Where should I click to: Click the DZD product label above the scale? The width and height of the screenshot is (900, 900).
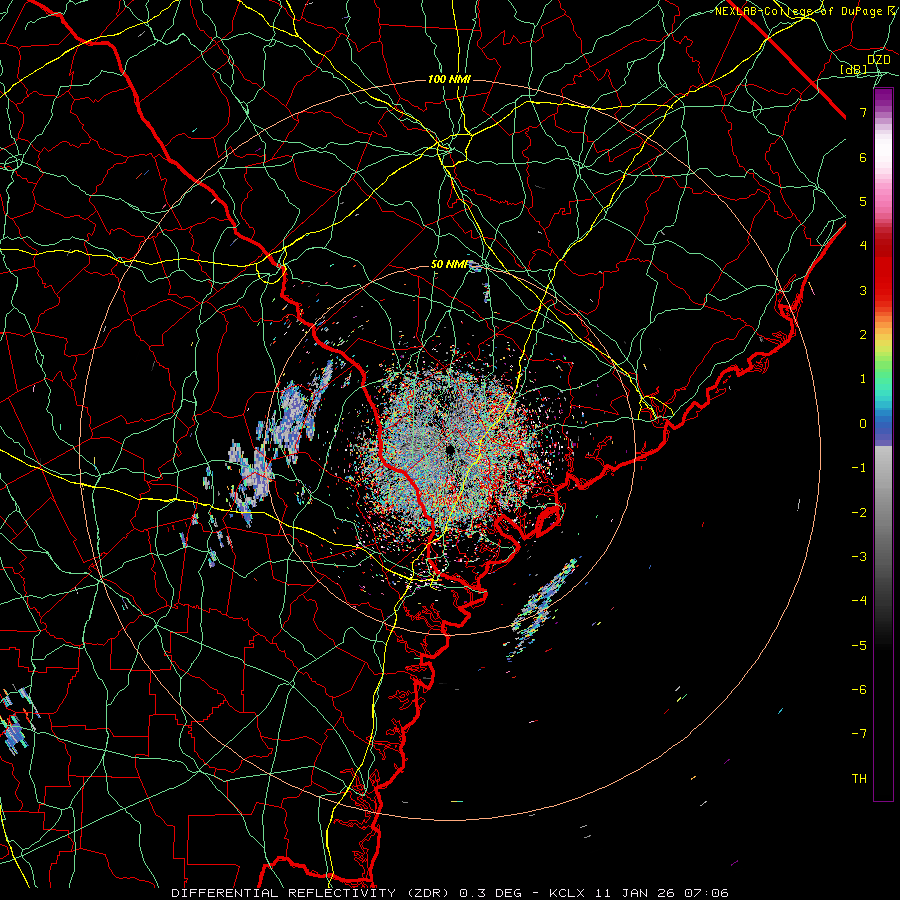[878, 60]
